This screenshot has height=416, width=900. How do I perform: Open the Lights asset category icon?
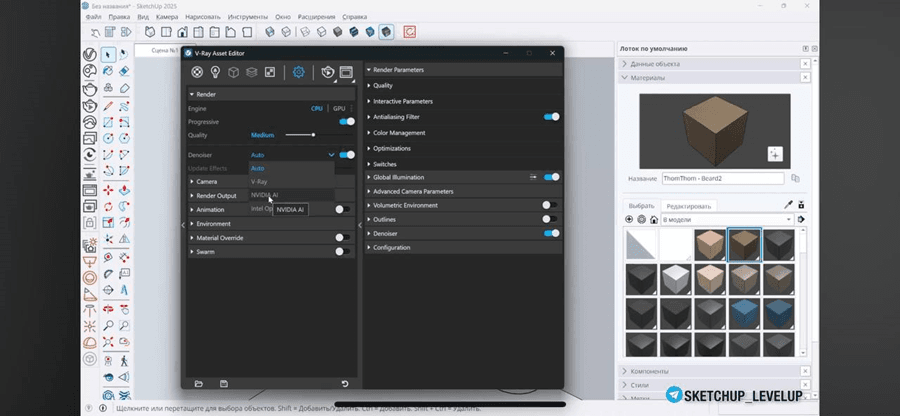click(x=215, y=72)
